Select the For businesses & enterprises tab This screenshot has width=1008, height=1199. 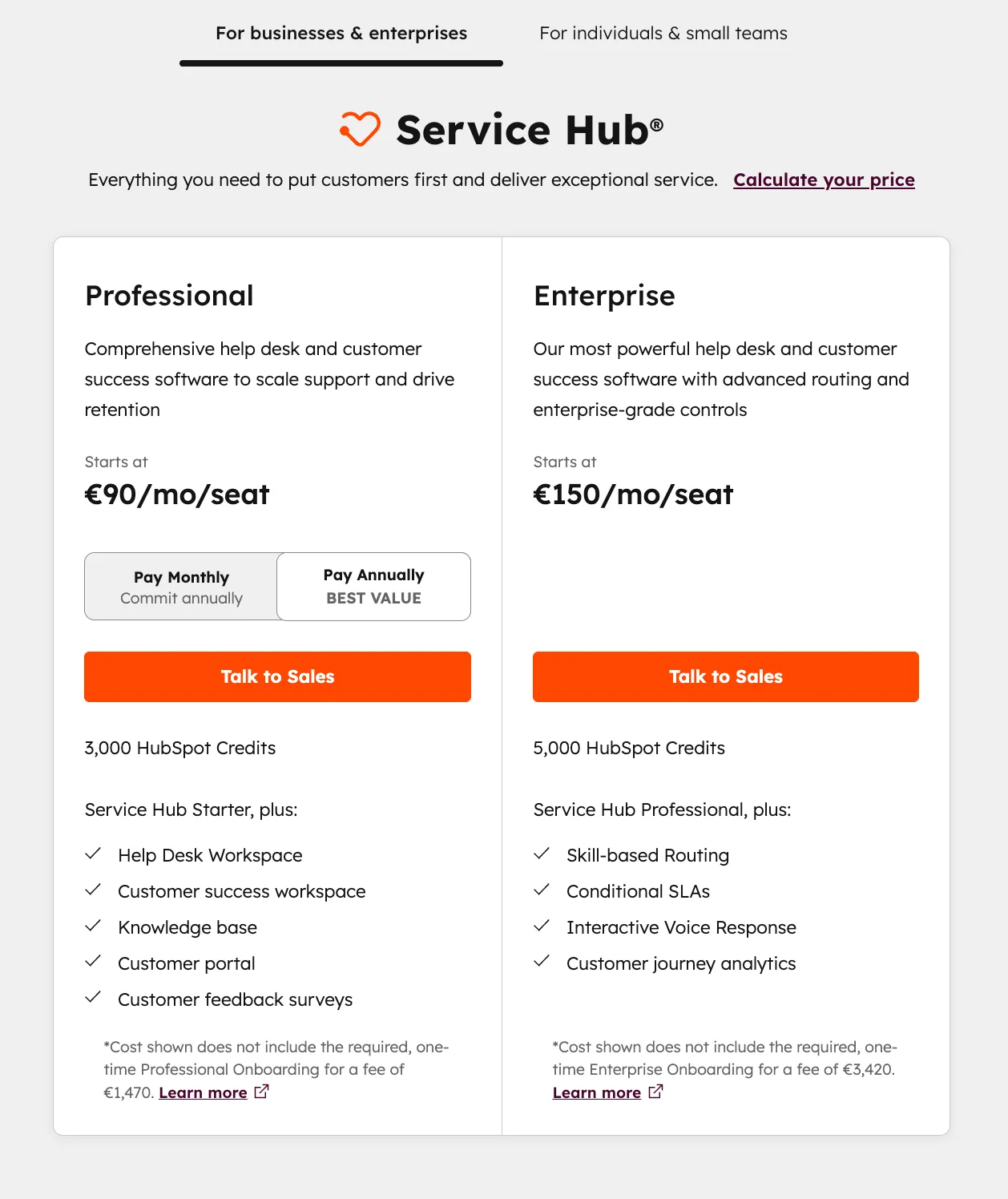point(341,33)
